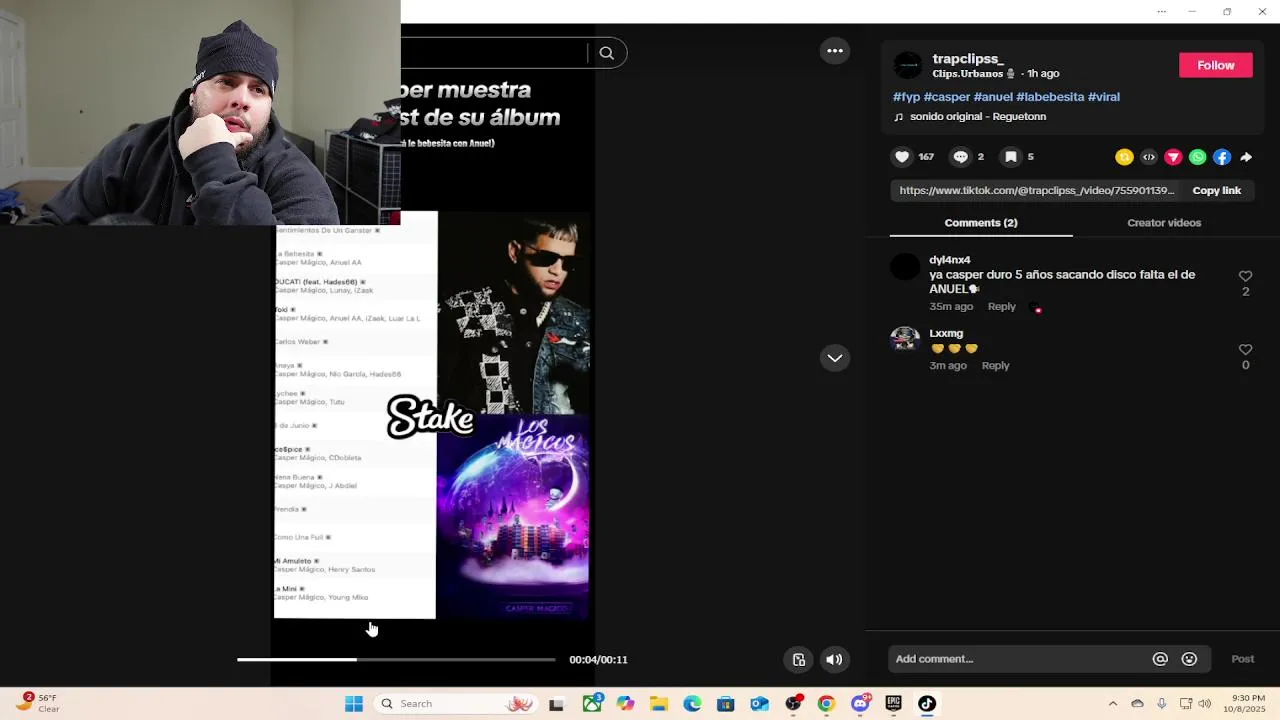Open Microsoft Edge on taskbar
The width and height of the screenshot is (1280, 720).
(692, 704)
